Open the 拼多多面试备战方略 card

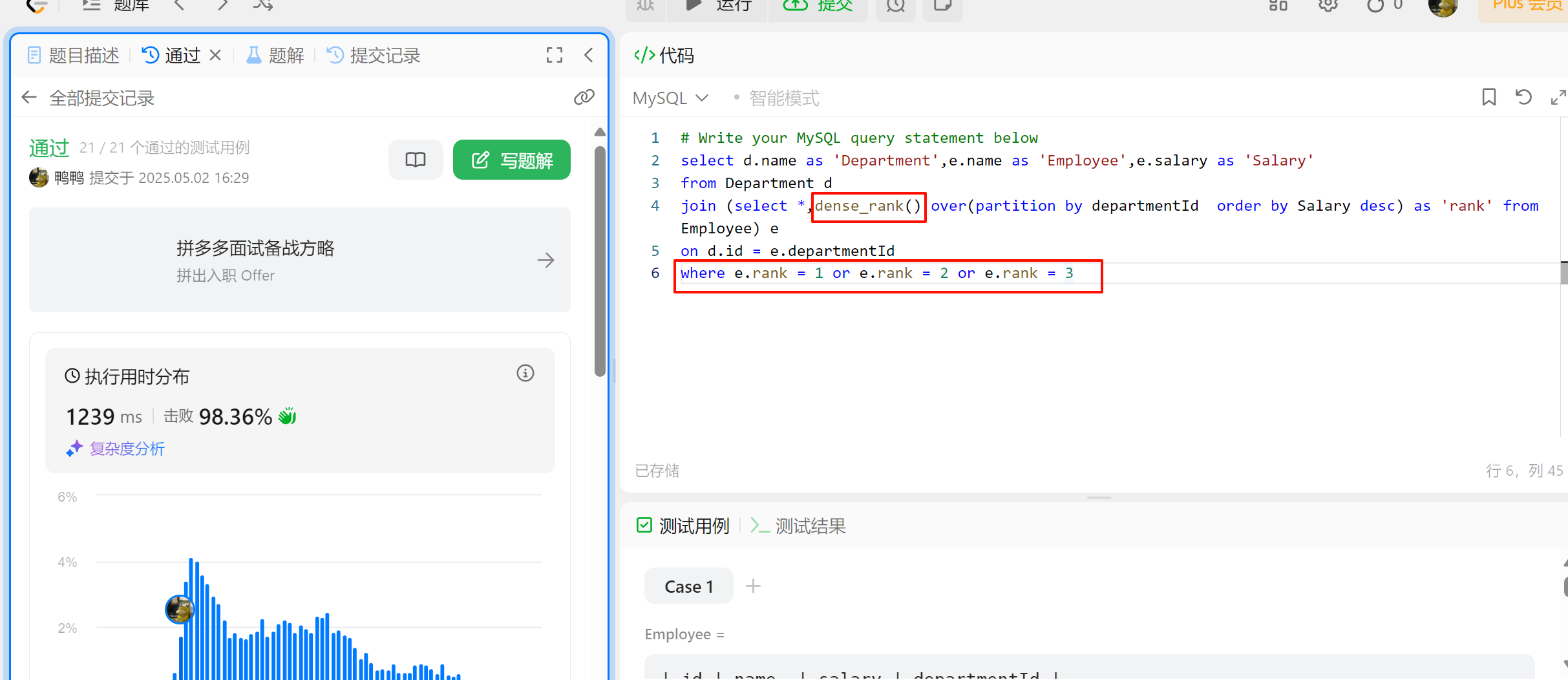click(x=300, y=260)
